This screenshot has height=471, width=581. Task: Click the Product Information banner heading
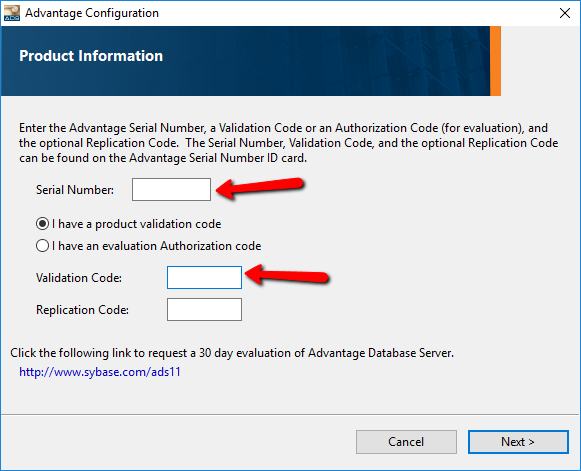tap(91, 56)
